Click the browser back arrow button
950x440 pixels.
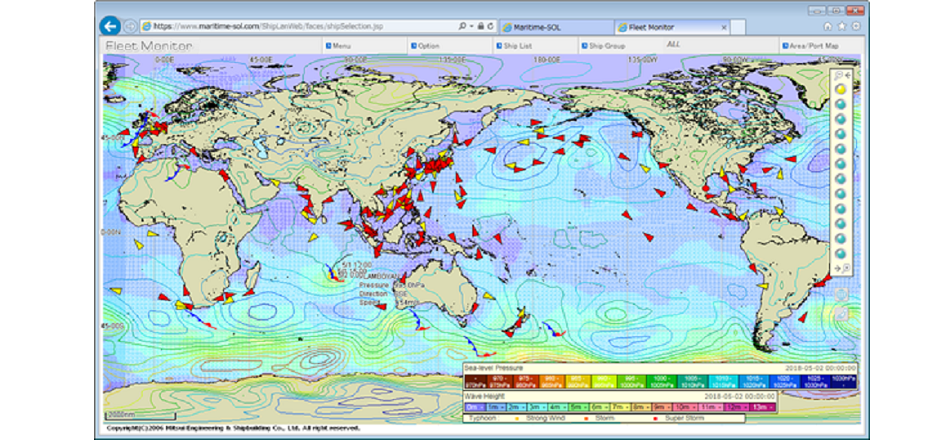tap(112, 25)
